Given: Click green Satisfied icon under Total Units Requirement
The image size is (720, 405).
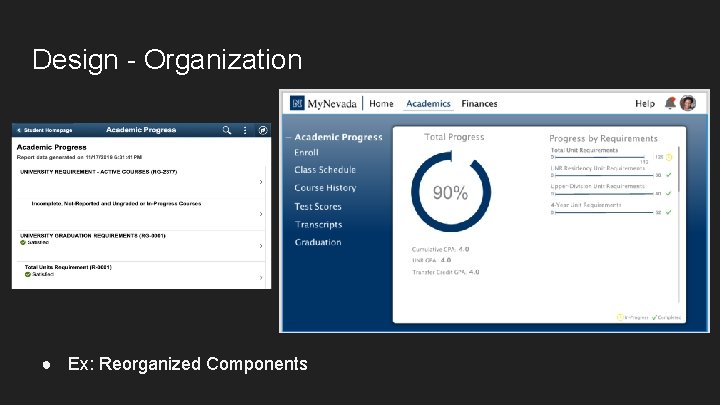Looking at the screenshot, I should (28, 274).
